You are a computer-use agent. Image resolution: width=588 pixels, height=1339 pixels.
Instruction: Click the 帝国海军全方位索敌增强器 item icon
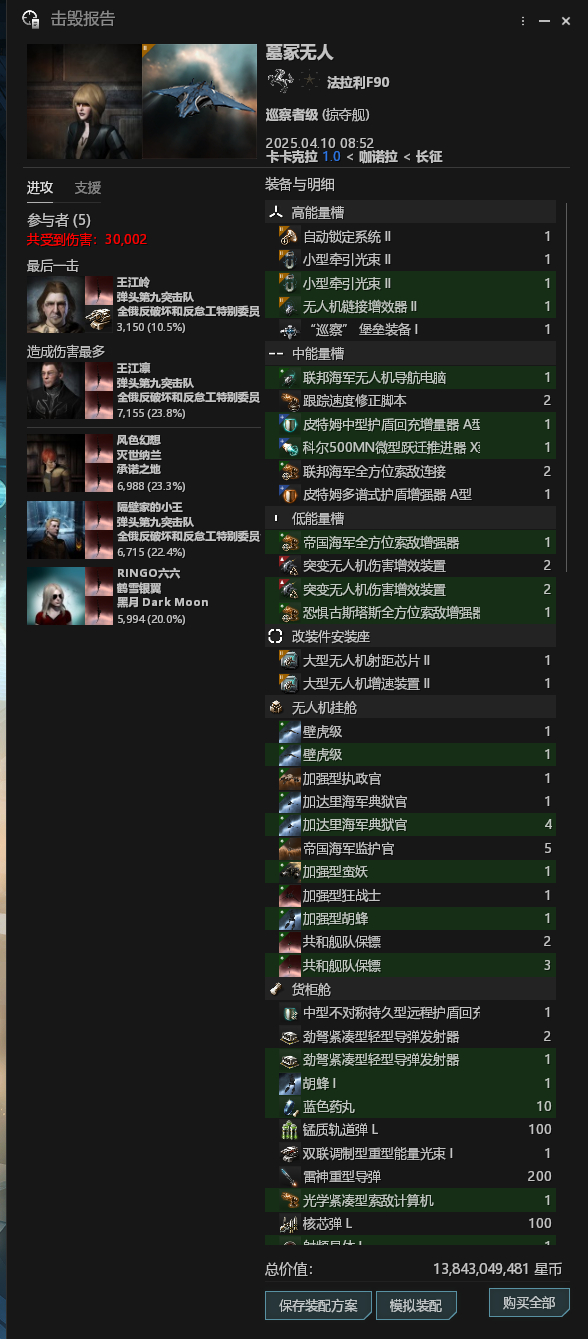point(288,543)
